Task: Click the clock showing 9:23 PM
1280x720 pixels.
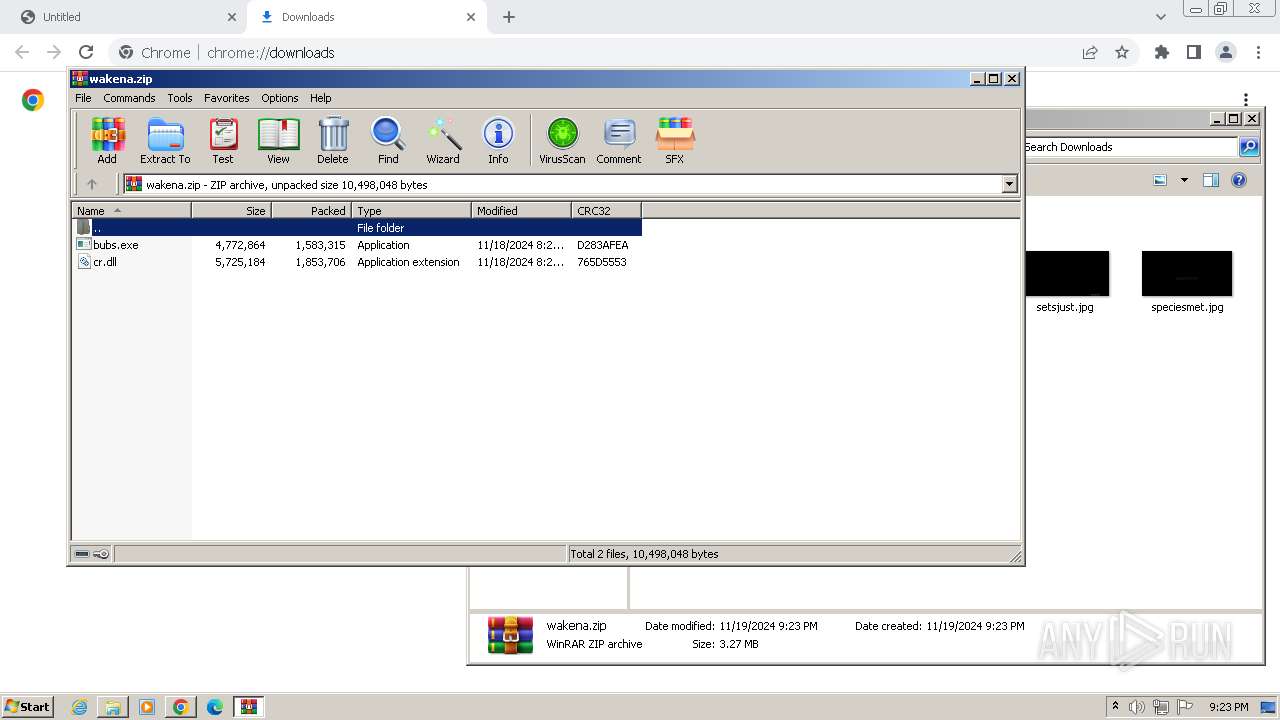Action: (x=1228, y=707)
